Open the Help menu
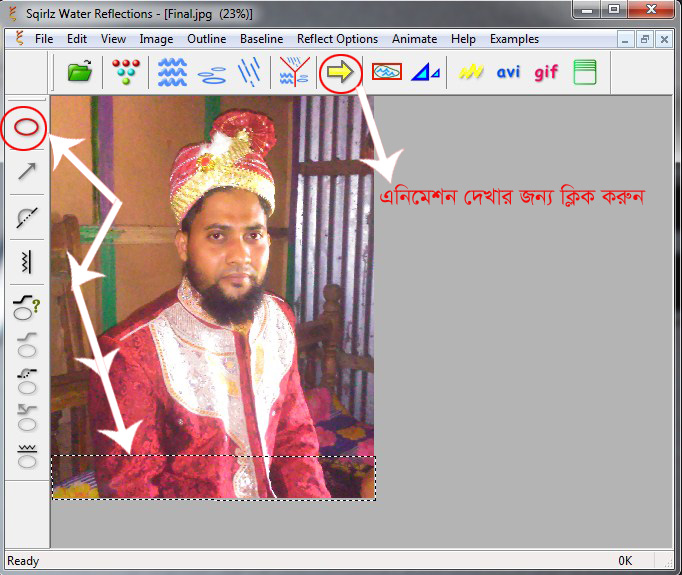Viewport: 682px width, 575px height. point(463,39)
